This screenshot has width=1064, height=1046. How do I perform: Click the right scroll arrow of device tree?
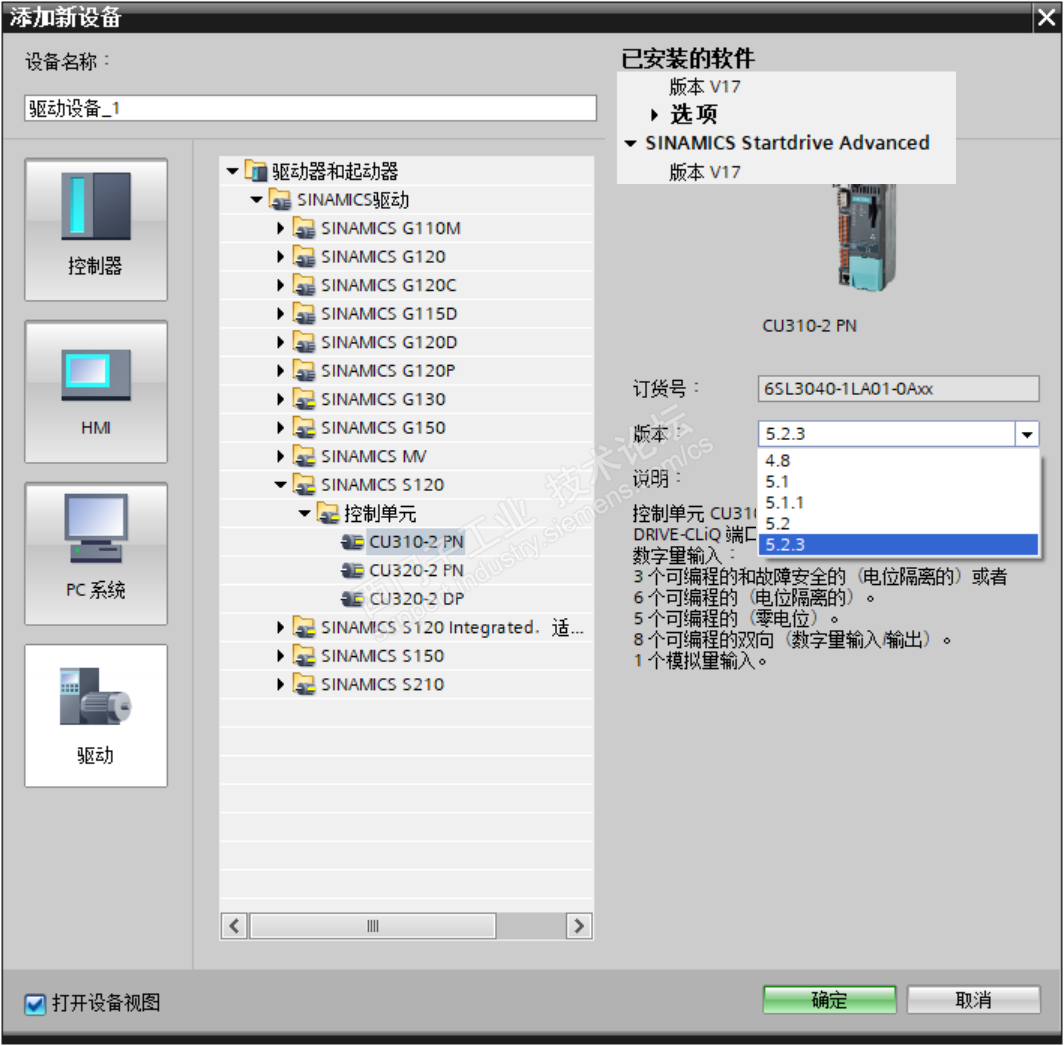click(x=579, y=926)
